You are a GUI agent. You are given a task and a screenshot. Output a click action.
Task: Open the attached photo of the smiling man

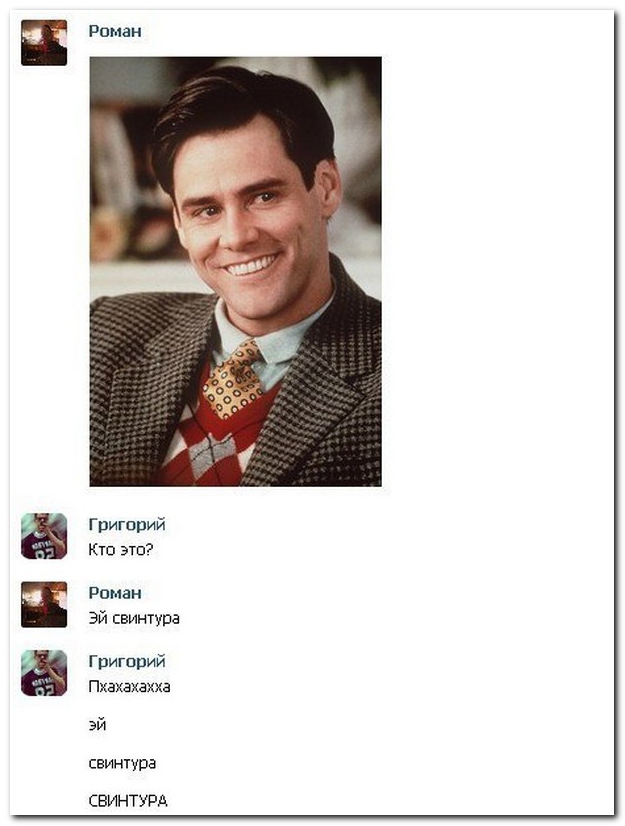[236, 271]
